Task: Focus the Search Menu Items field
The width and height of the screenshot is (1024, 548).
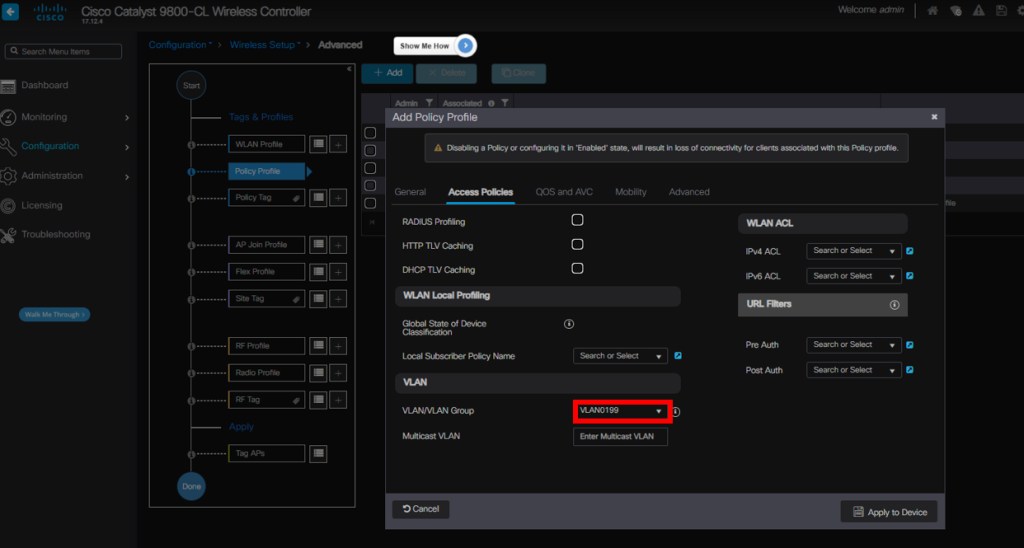Action: 63,52
